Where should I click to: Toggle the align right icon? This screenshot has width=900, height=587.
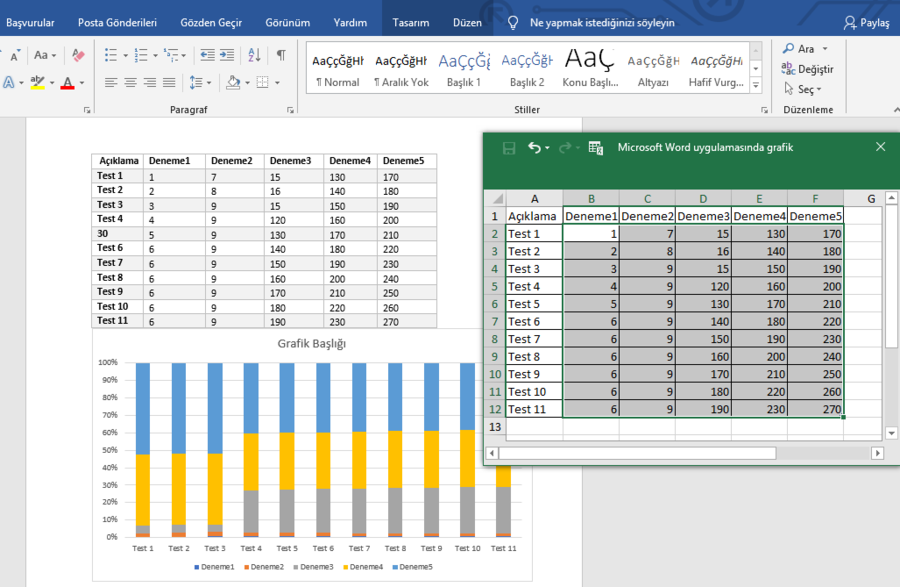[150, 83]
